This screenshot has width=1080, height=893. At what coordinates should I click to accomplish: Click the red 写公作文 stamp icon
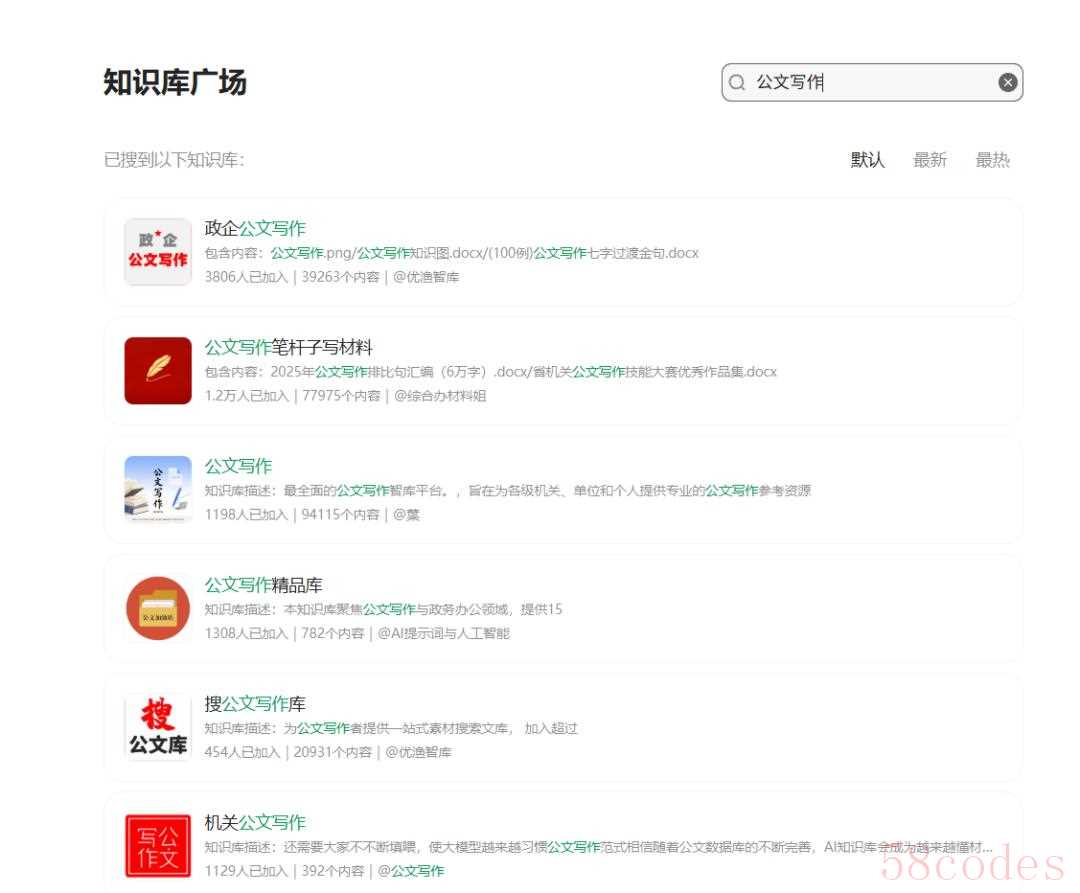click(x=158, y=845)
